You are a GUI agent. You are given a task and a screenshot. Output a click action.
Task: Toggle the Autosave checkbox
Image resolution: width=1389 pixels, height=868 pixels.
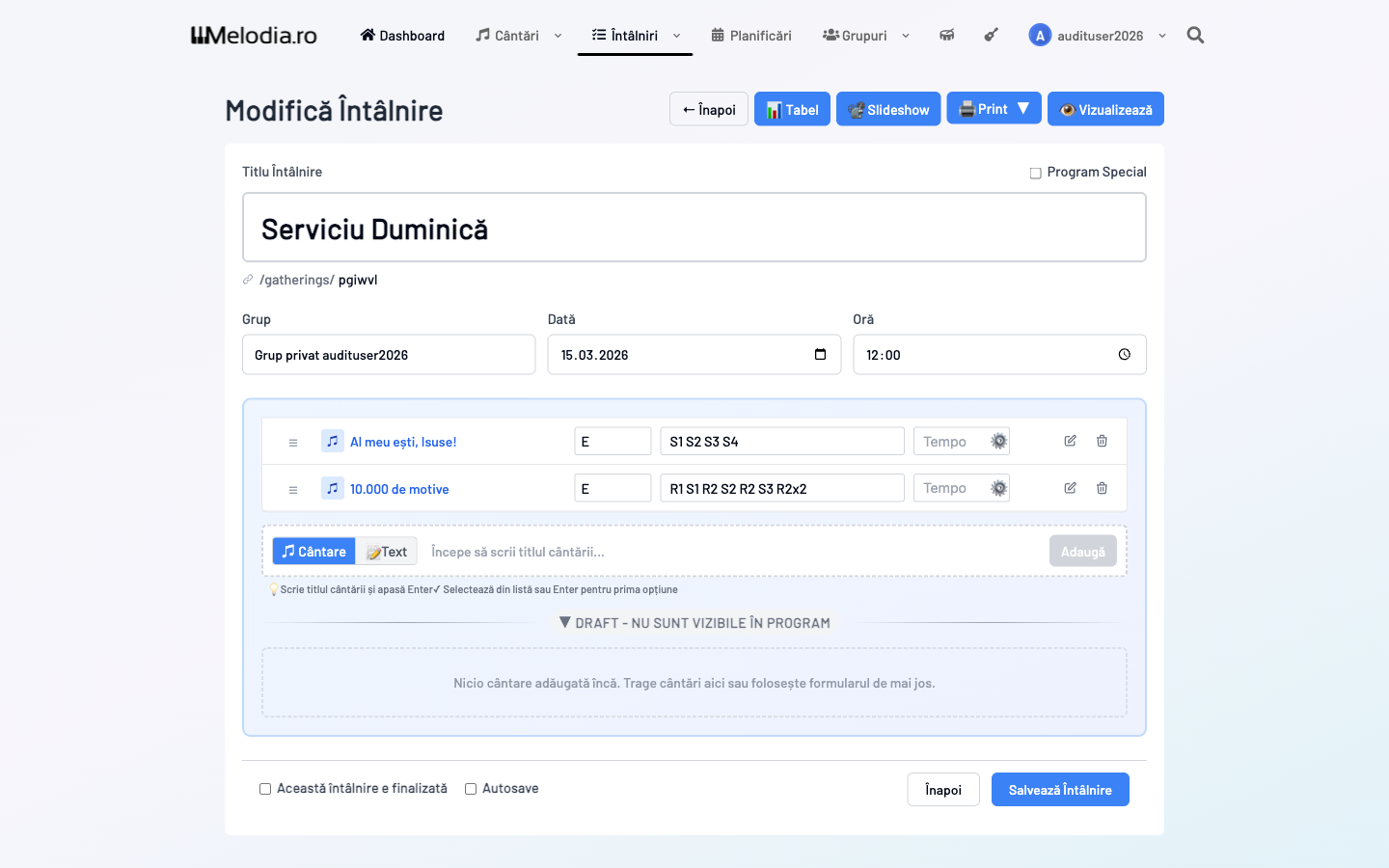pos(471,789)
